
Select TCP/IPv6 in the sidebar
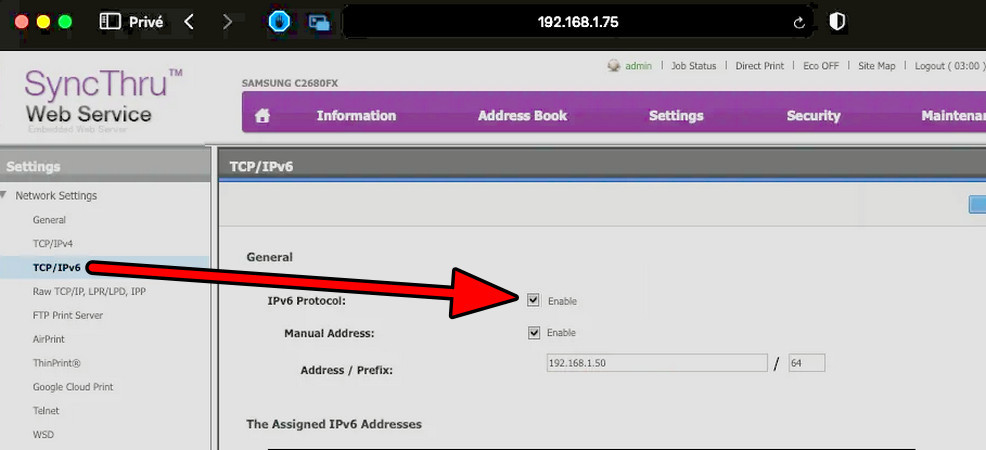(x=57, y=268)
